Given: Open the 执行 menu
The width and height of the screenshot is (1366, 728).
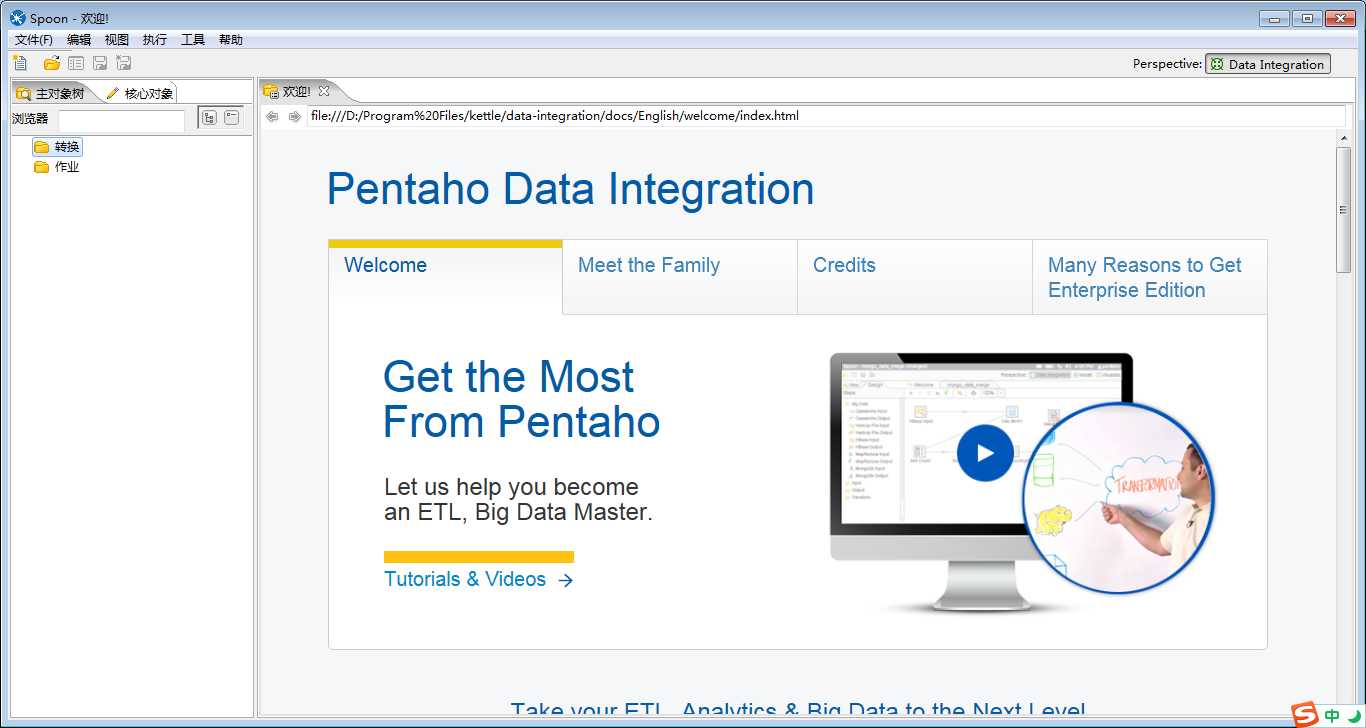Looking at the screenshot, I should click(x=155, y=40).
